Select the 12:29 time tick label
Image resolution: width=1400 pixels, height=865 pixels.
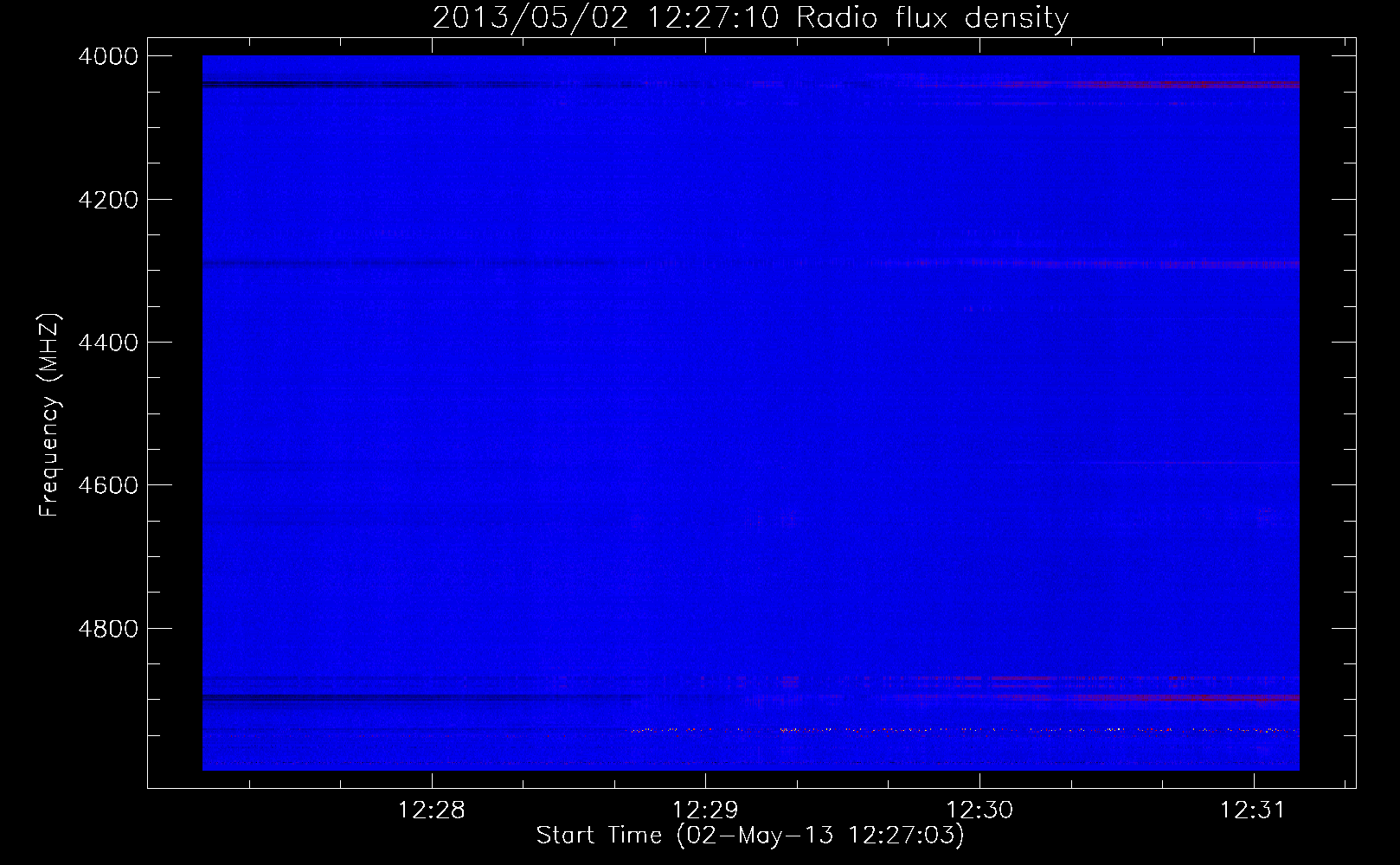coord(705,811)
